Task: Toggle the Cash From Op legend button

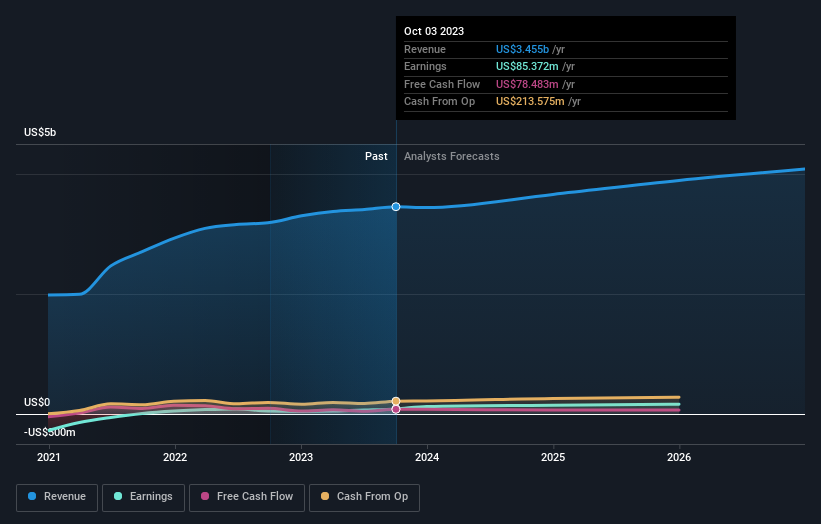Action: point(364,497)
